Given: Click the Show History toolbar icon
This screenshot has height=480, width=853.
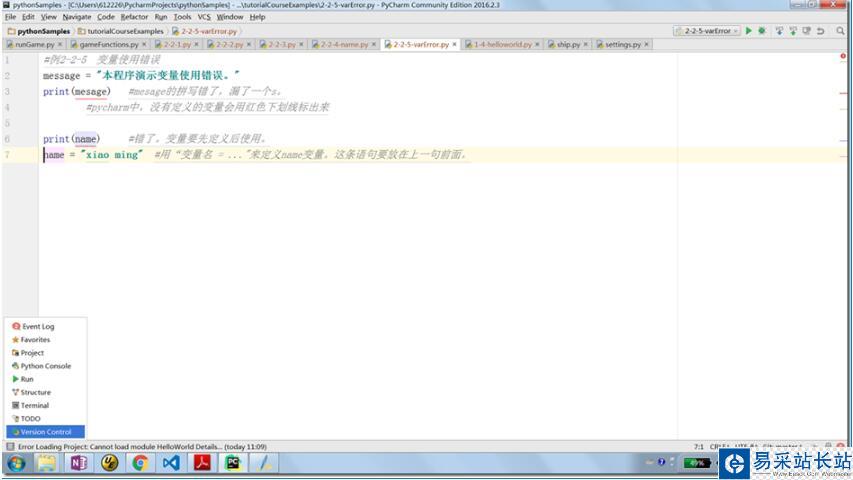Looking at the screenshot, I should click(x=806, y=31).
